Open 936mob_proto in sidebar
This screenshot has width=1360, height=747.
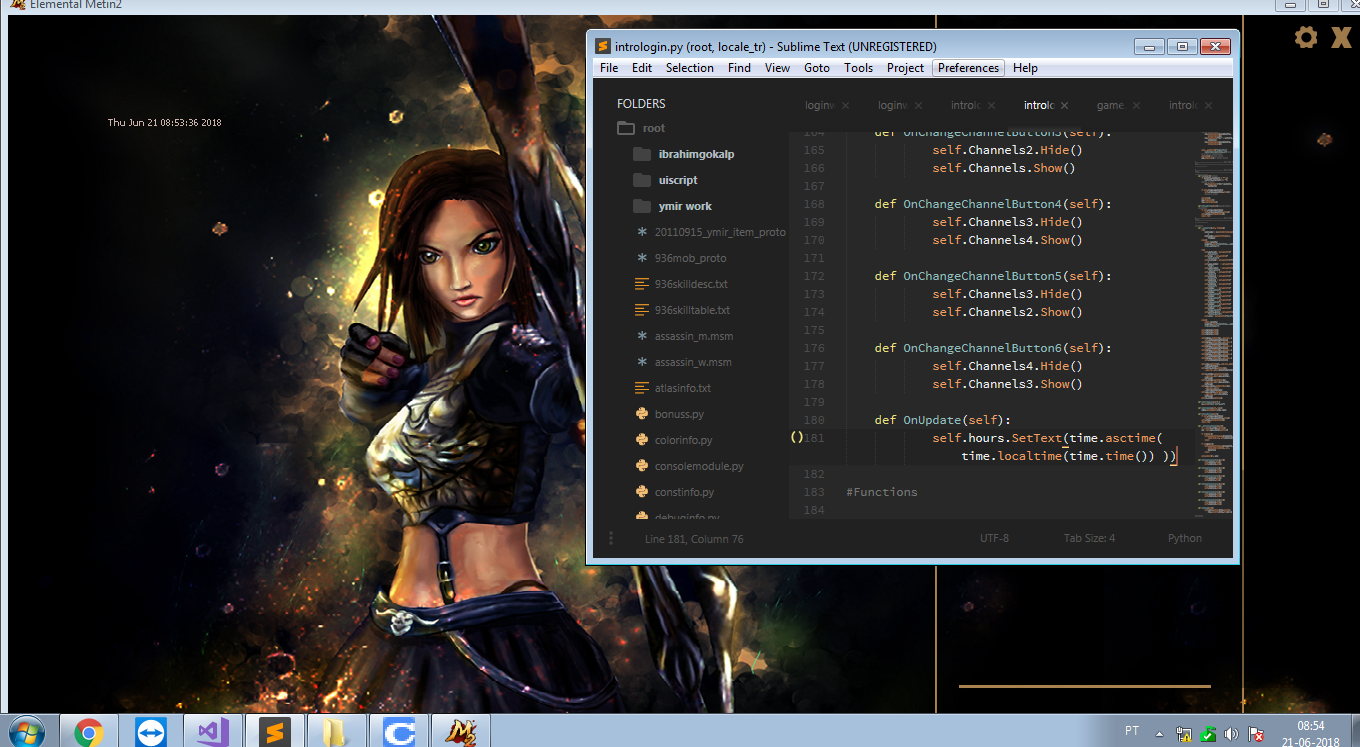[690, 258]
